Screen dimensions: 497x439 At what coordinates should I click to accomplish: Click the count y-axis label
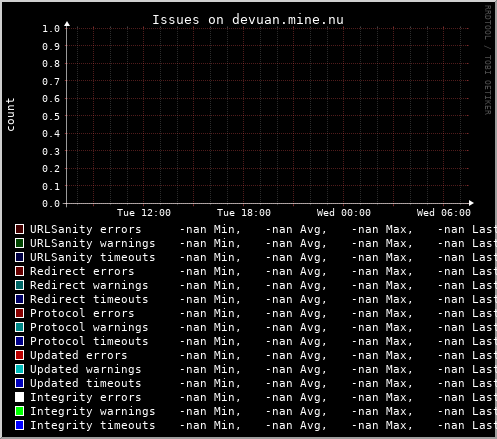click(10, 114)
